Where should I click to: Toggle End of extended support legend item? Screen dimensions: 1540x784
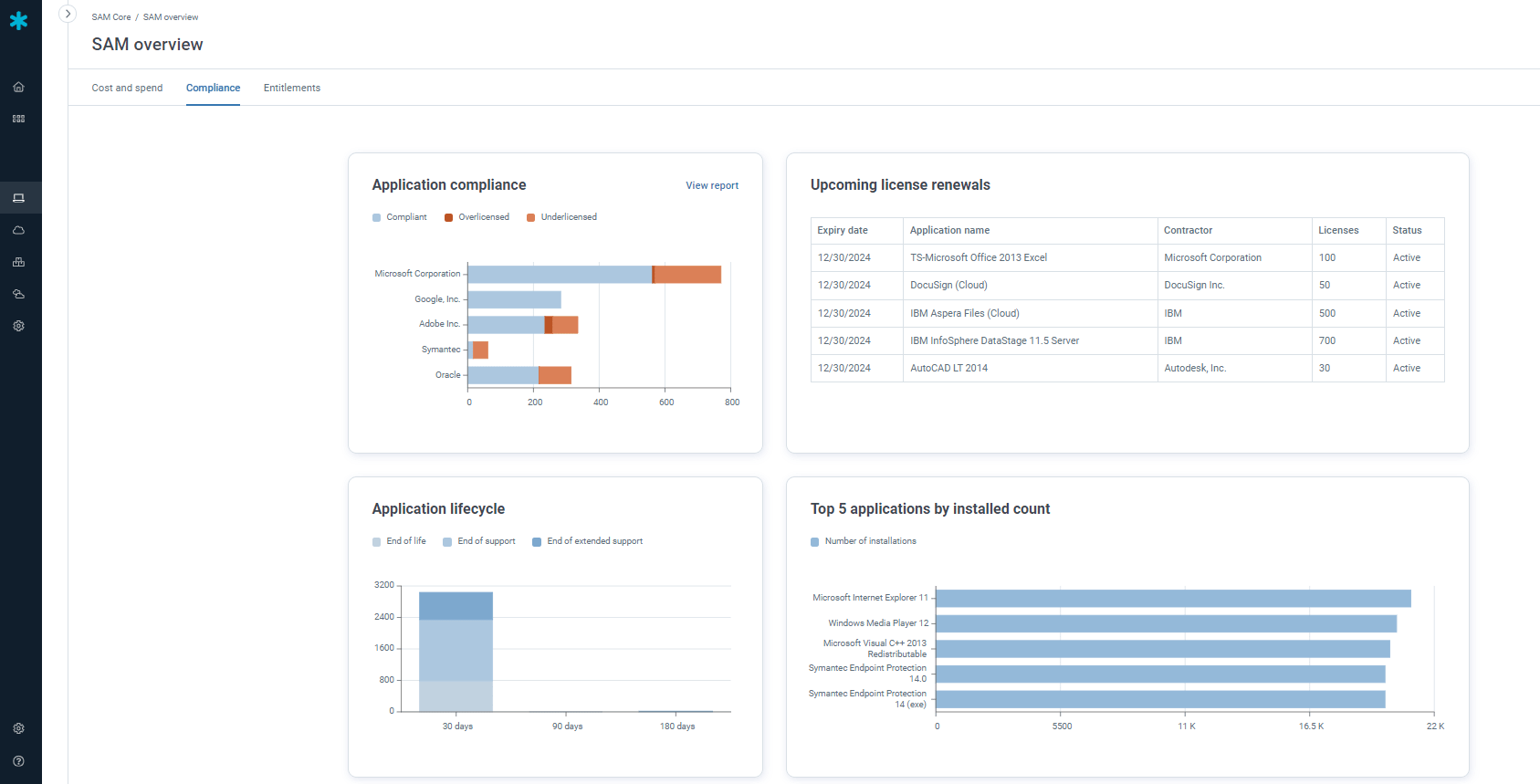point(587,541)
